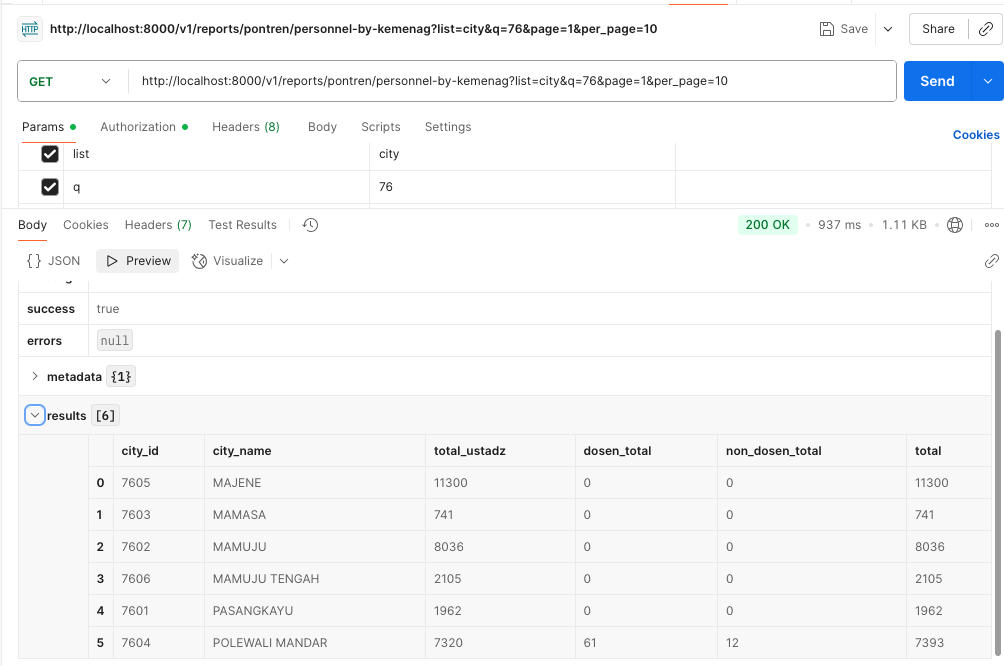1004x666 pixels.
Task: Switch to Visualize view
Action: (227, 261)
